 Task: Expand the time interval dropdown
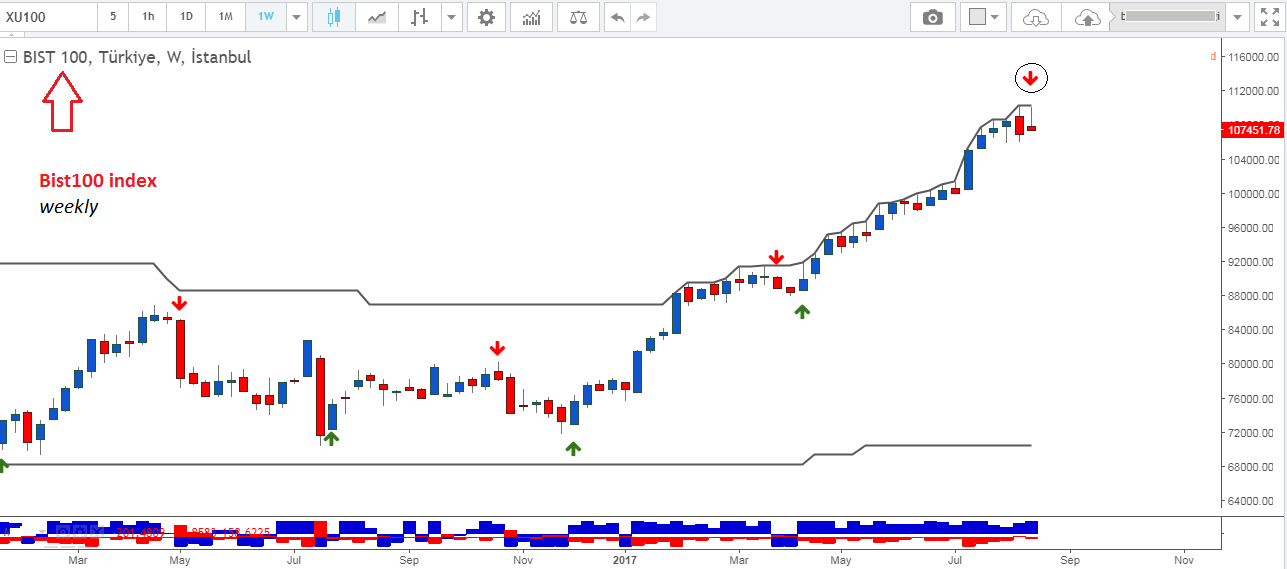pyautogui.click(x=296, y=17)
